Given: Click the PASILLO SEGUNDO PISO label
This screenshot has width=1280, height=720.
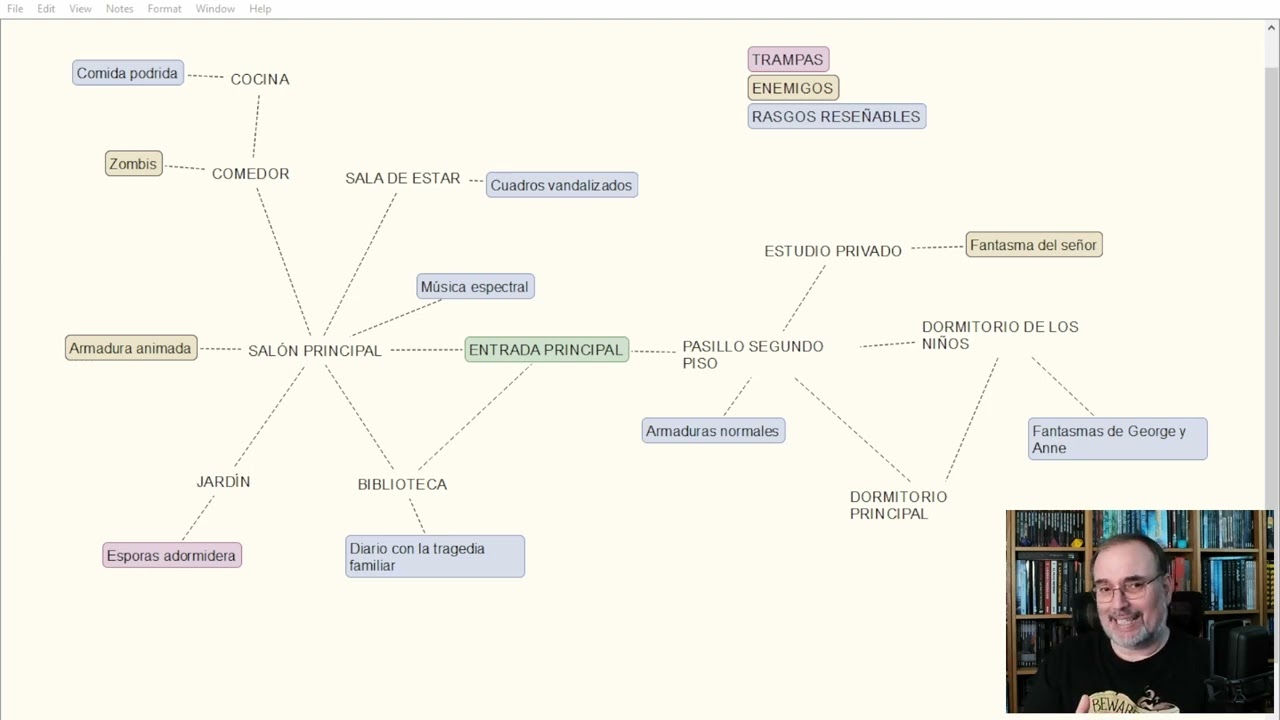Looking at the screenshot, I should (x=753, y=355).
